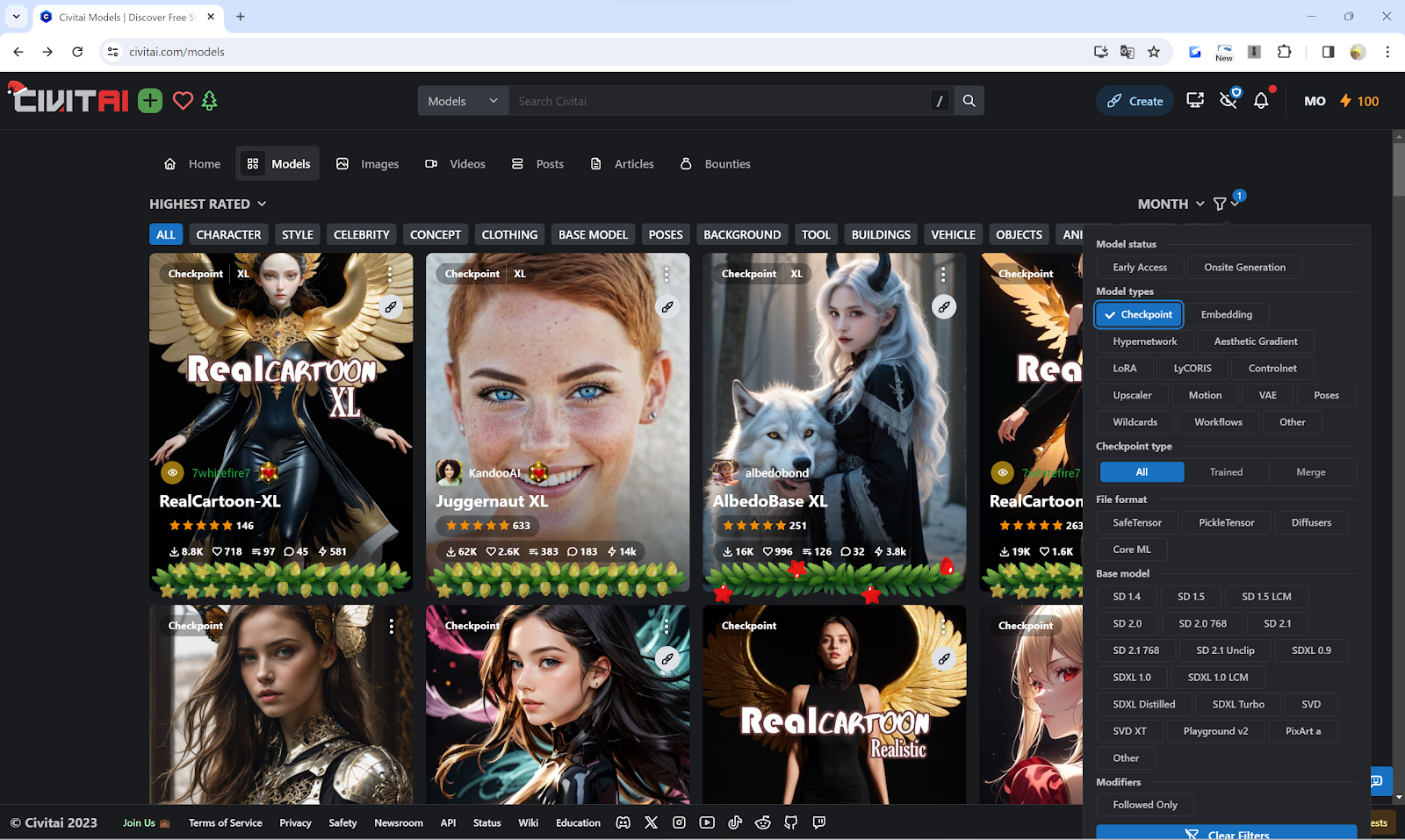1405x840 pixels.
Task: Toggle the SDXL 1.0 base model filter
Action: pyautogui.click(x=1132, y=678)
